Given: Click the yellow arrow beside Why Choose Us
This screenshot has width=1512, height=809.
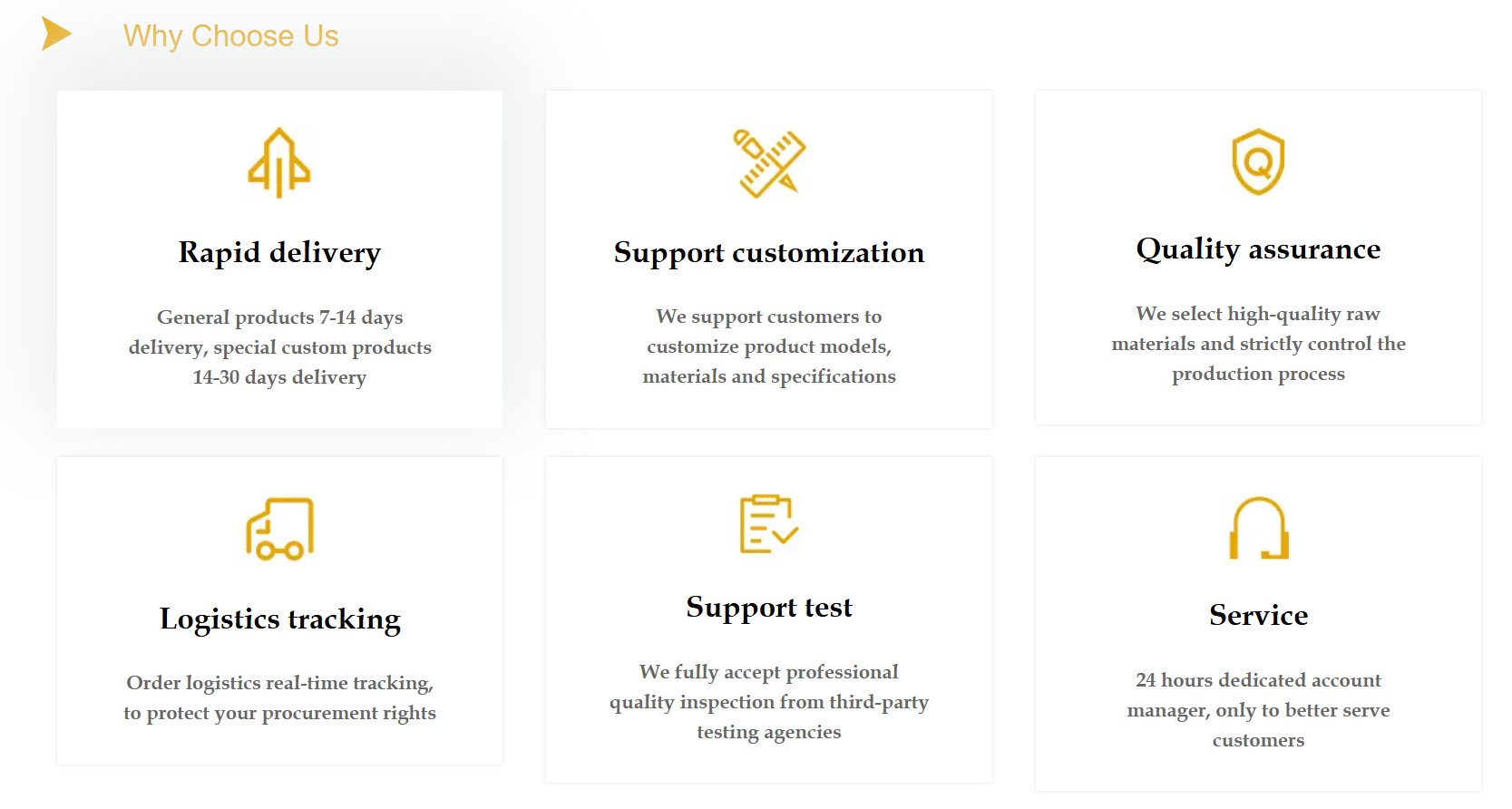Looking at the screenshot, I should [56, 34].
